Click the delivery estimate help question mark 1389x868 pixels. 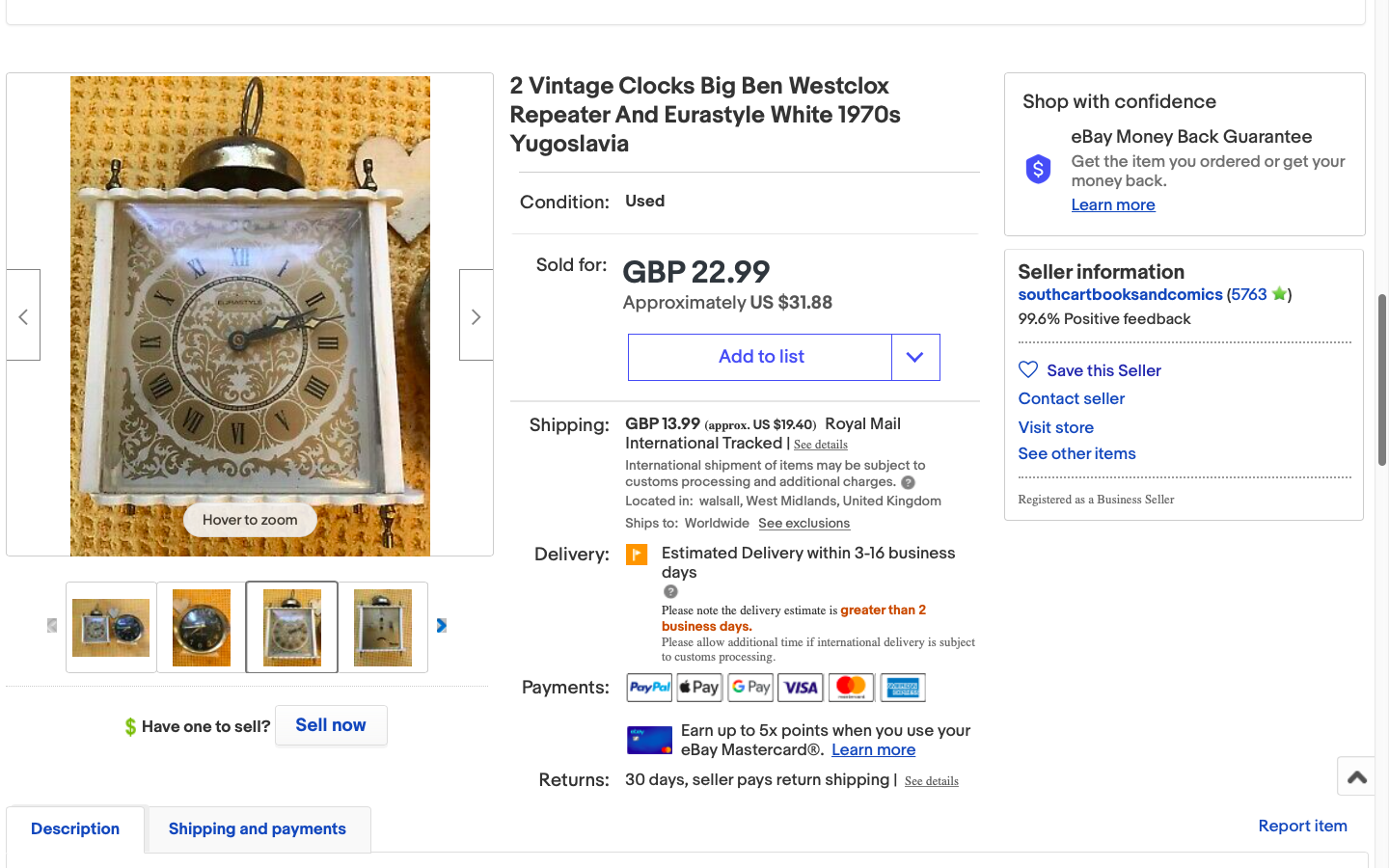[x=670, y=591]
